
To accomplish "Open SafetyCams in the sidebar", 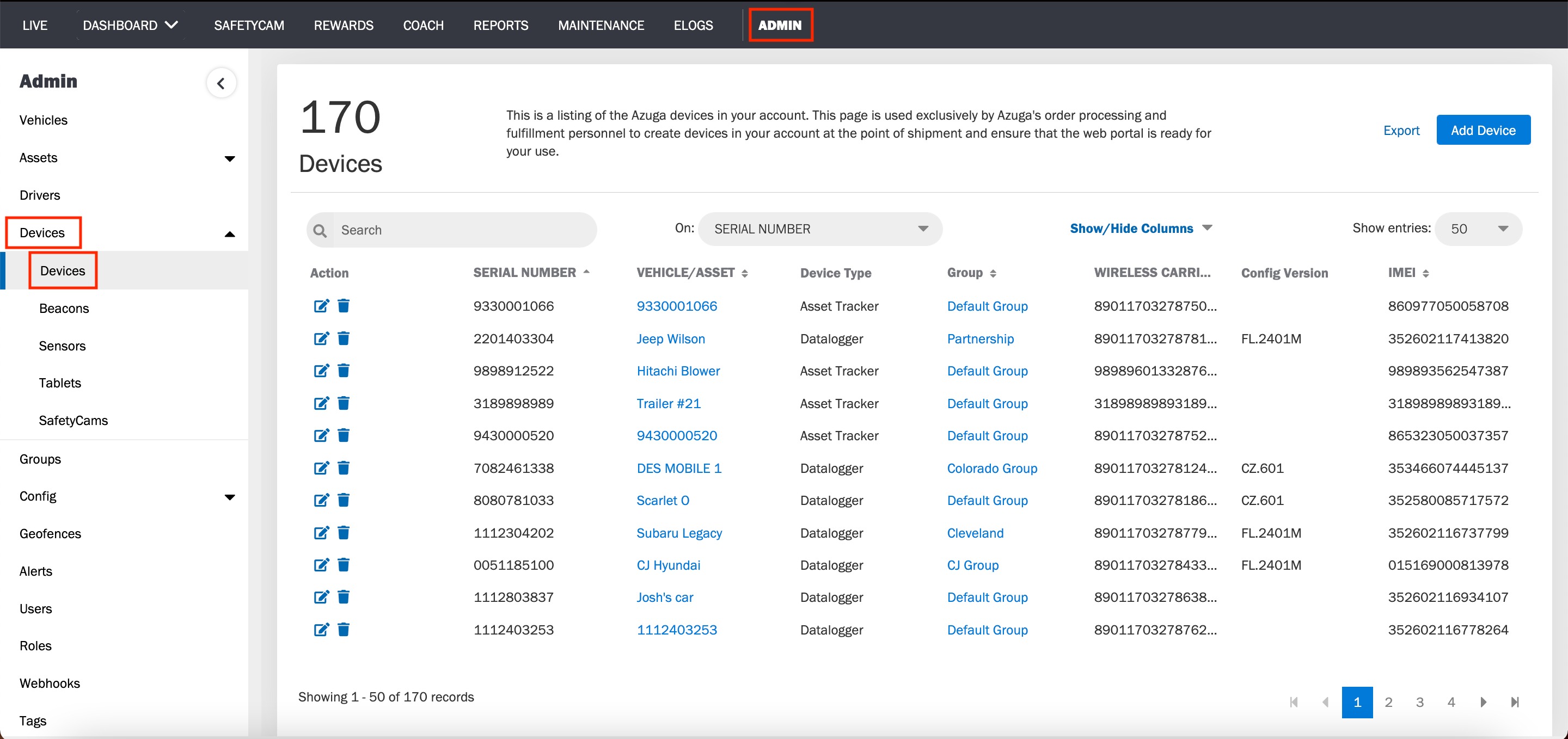I will coord(73,420).
